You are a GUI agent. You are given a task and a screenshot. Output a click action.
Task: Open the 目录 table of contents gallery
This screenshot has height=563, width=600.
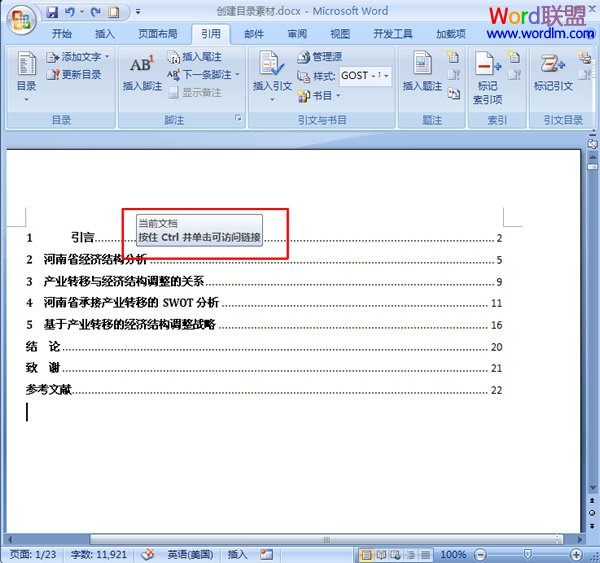pyautogui.click(x=26, y=77)
